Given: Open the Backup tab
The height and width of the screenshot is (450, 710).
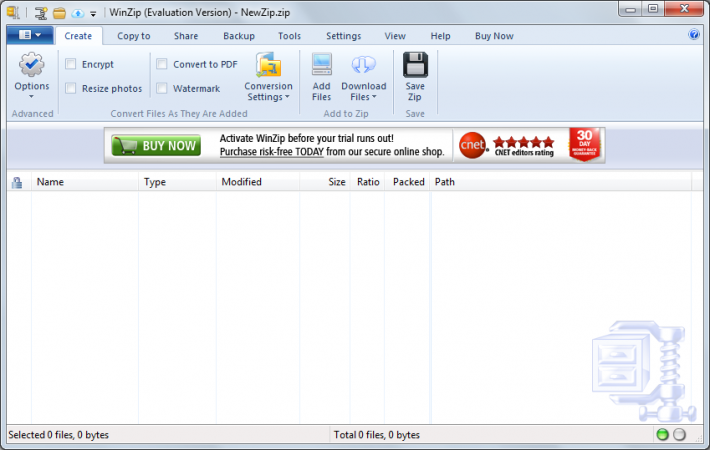Looking at the screenshot, I should click(x=239, y=36).
